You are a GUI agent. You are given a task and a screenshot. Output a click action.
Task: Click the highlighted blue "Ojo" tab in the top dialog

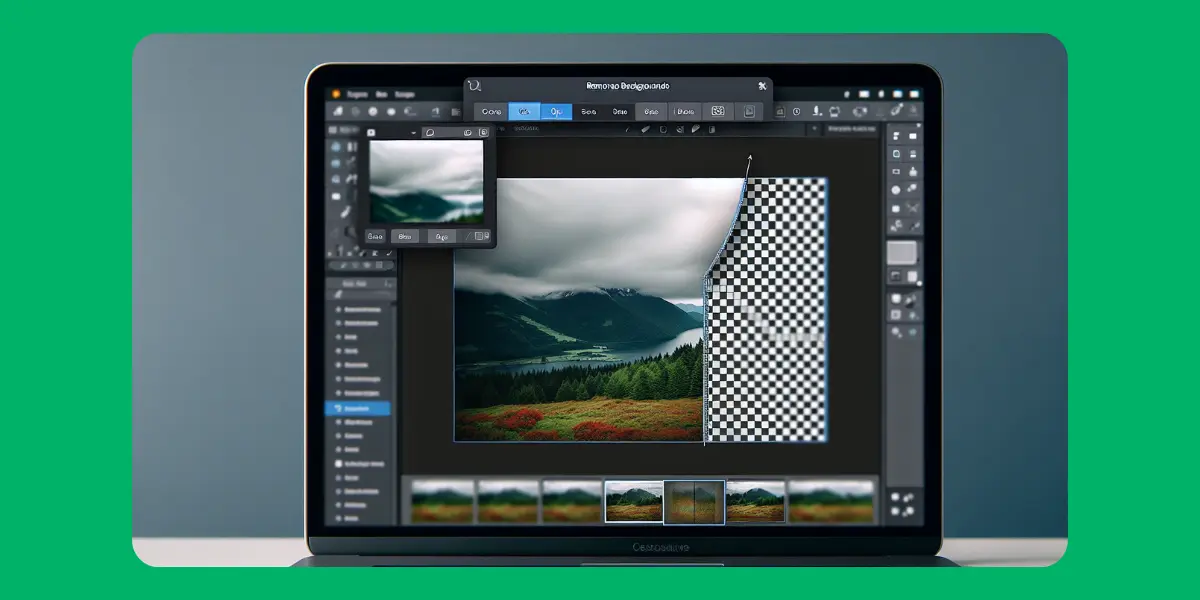[556, 112]
